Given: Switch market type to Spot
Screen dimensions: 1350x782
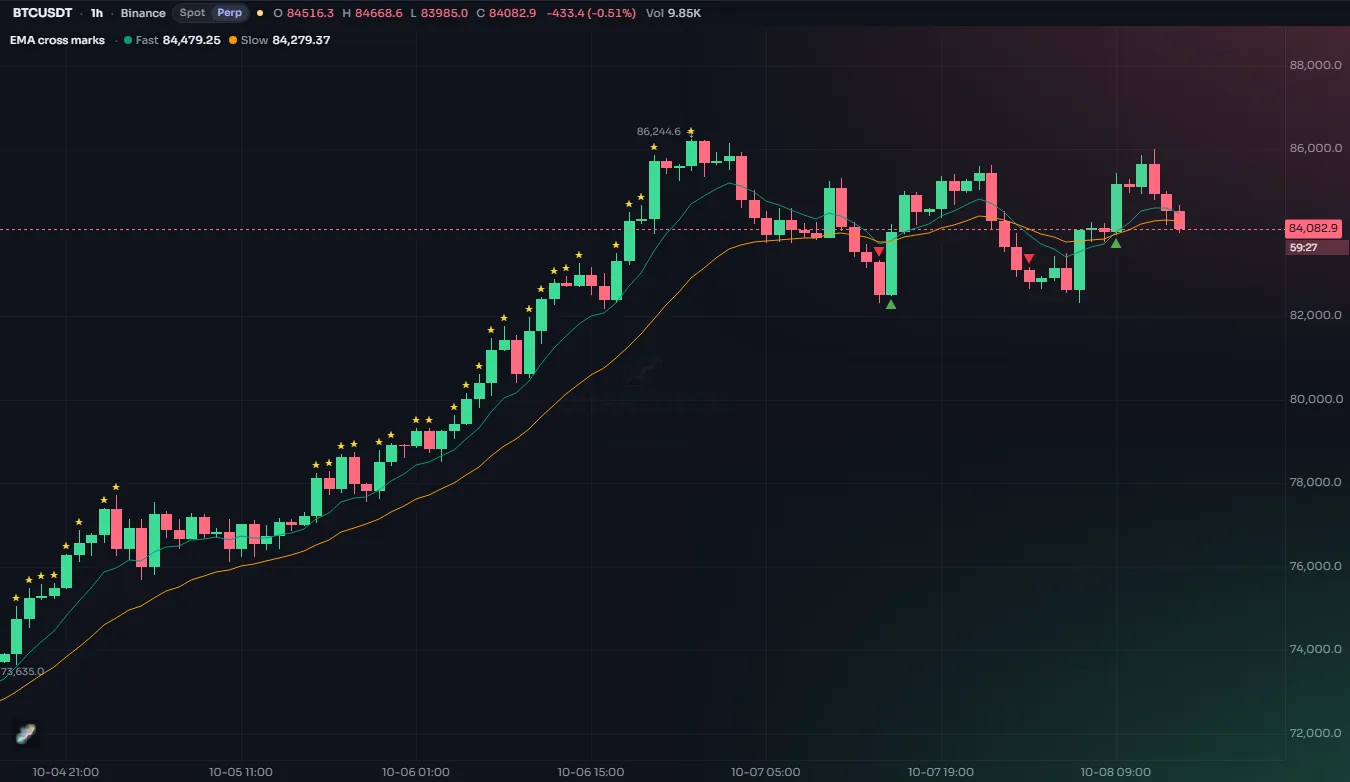Looking at the screenshot, I should (192, 13).
